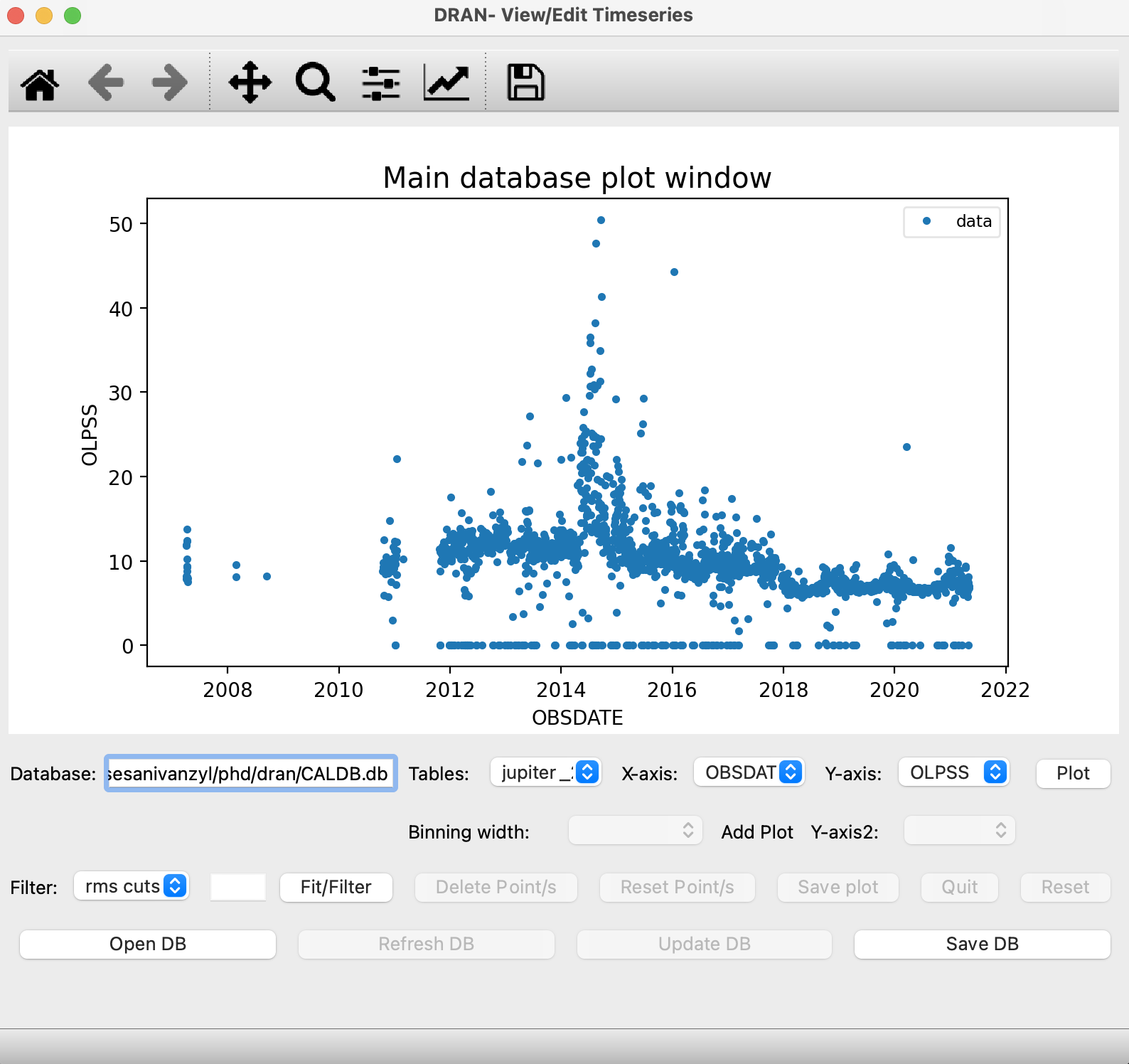Open the Y-axis OLPSS dropdown
The image size is (1129, 1064).
coord(954,772)
